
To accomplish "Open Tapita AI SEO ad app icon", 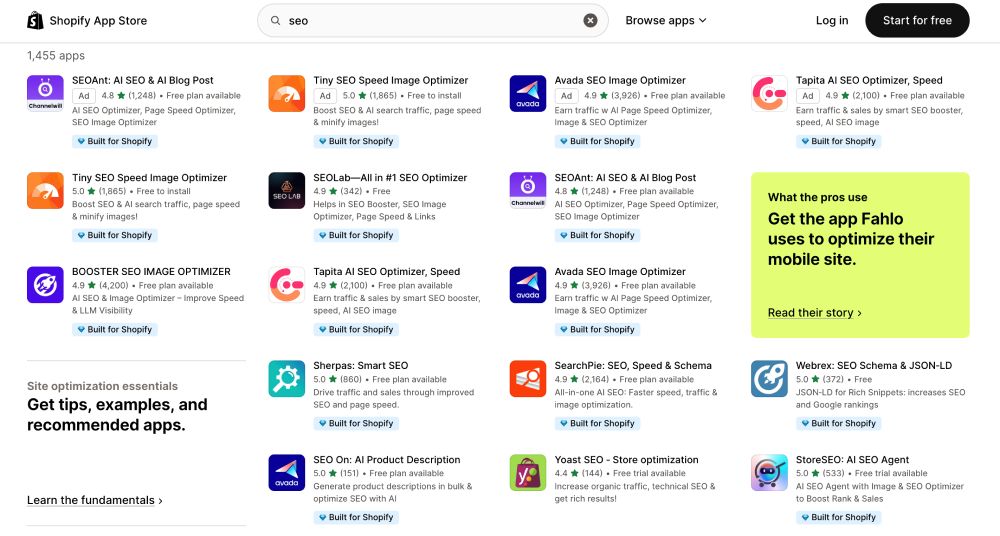I will coord(769,93).
